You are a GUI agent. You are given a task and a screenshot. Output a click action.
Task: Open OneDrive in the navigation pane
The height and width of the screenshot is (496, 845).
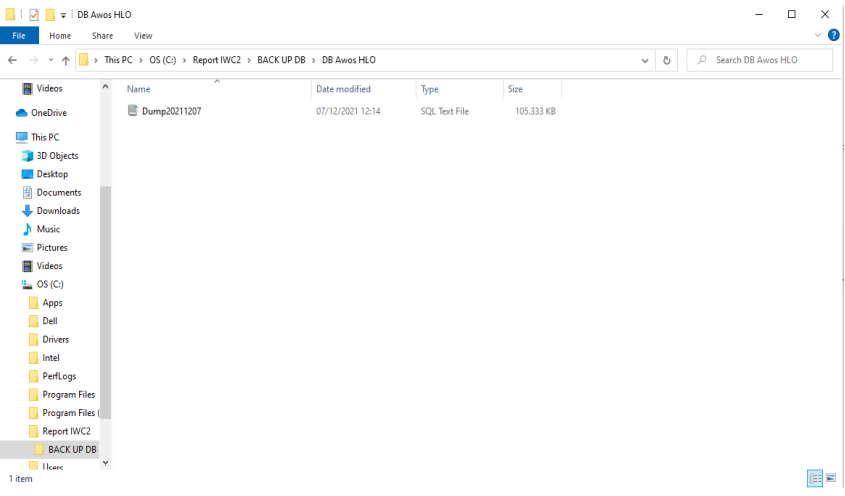[48, 113]
